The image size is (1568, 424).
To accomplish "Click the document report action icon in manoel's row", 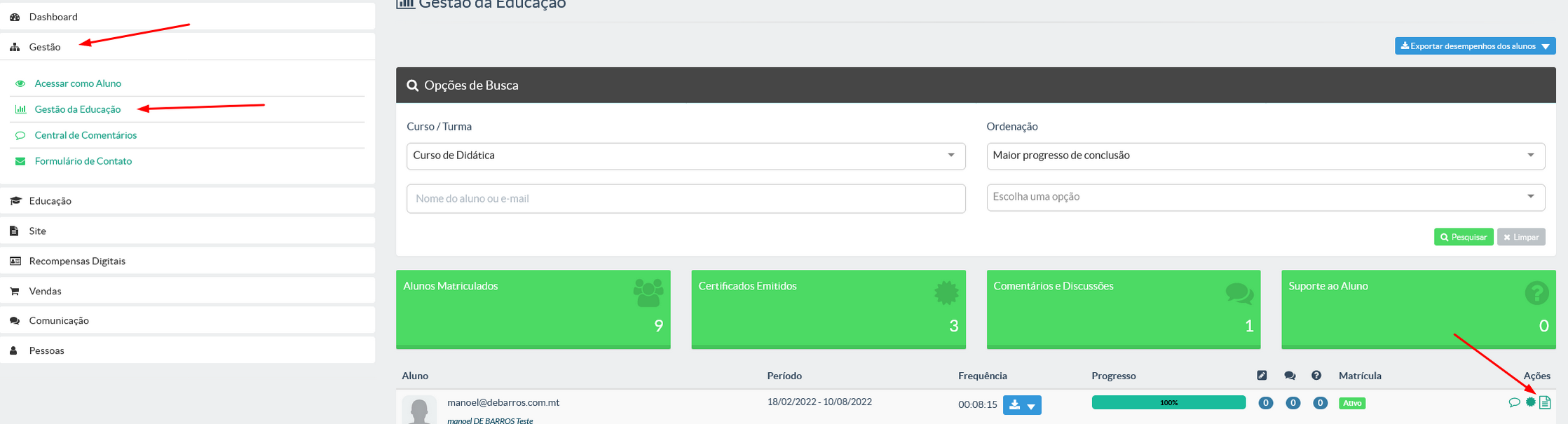I will (1545, 402).
